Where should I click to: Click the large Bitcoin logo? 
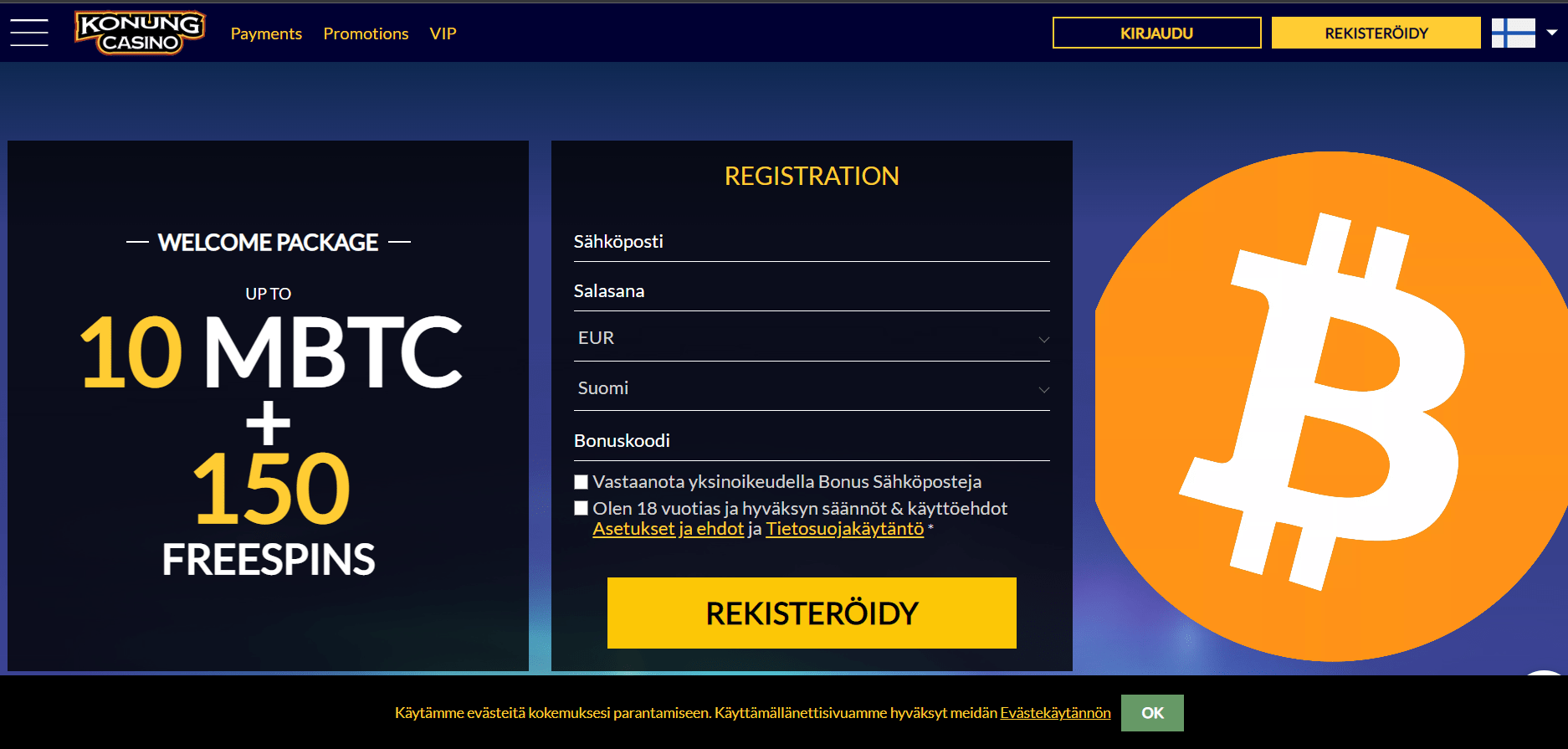click(x=1330, y=406)
